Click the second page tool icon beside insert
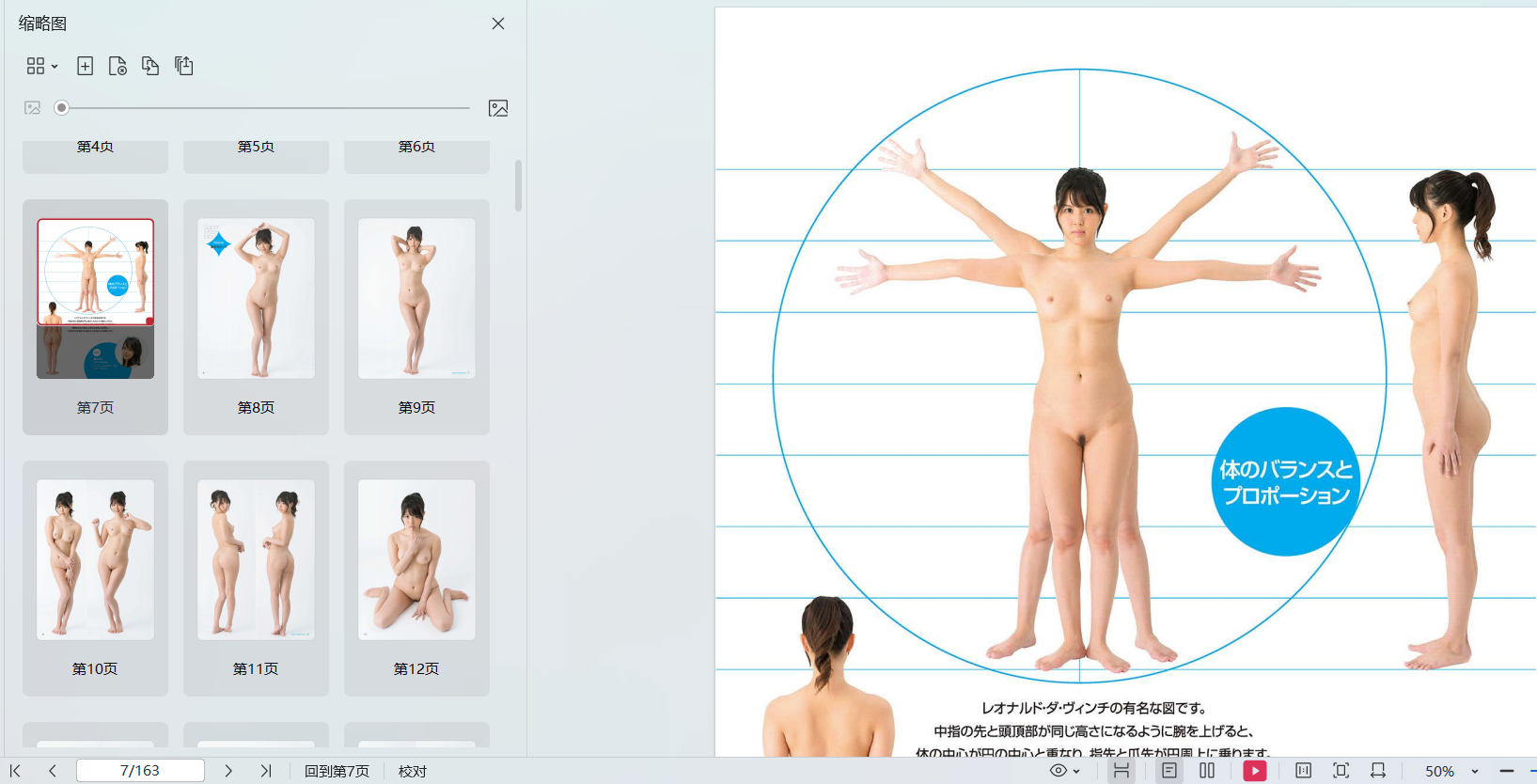This screenshot has width=1537, height=784. (x=118, y=66)
